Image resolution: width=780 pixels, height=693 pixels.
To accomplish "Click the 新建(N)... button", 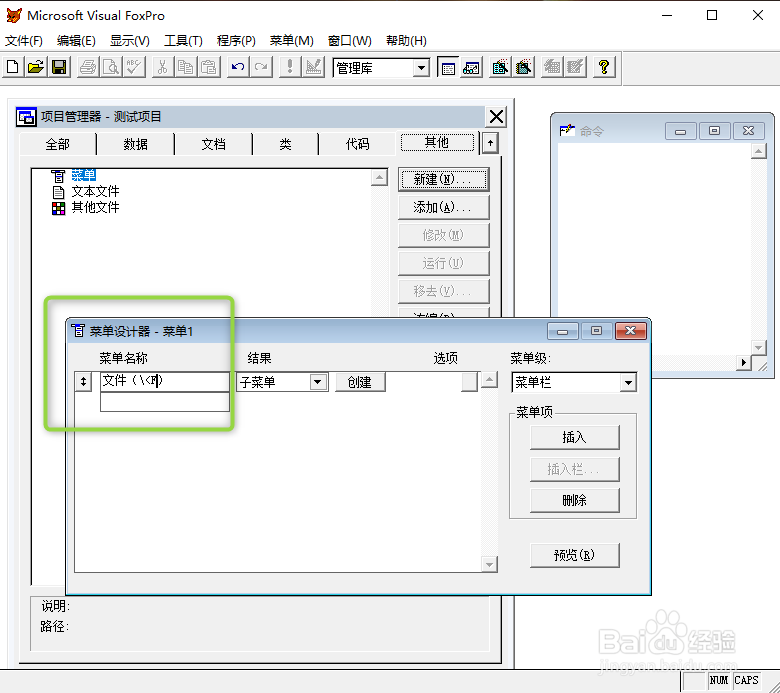I will (x=443, y=179).
